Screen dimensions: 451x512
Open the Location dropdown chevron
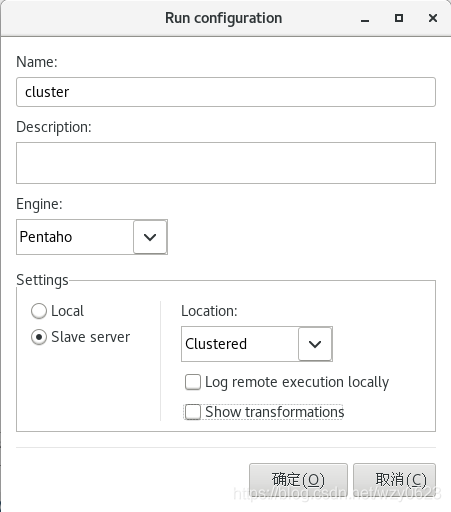coord(315,344)
